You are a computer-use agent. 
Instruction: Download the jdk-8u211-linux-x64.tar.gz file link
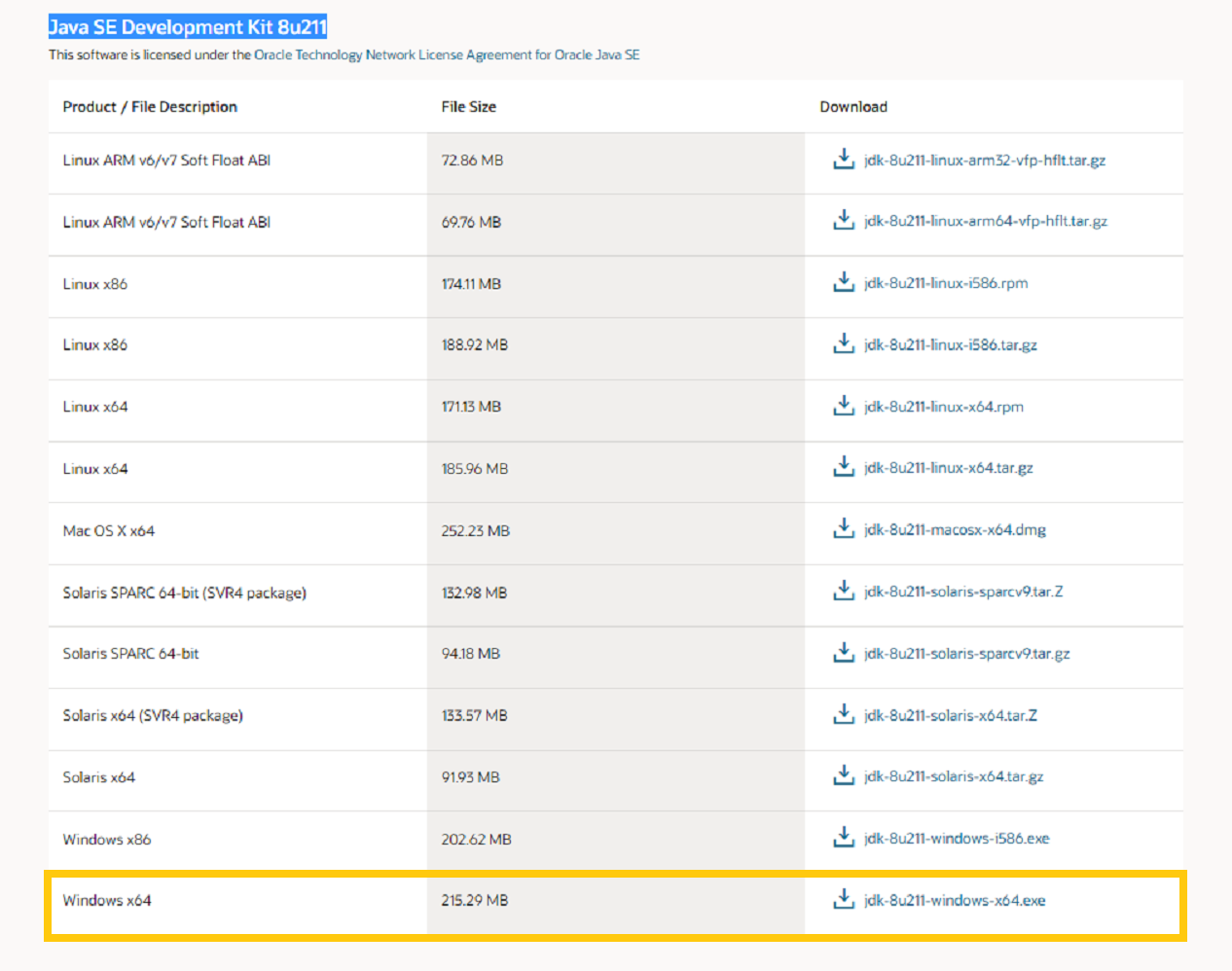pos(949,468)
